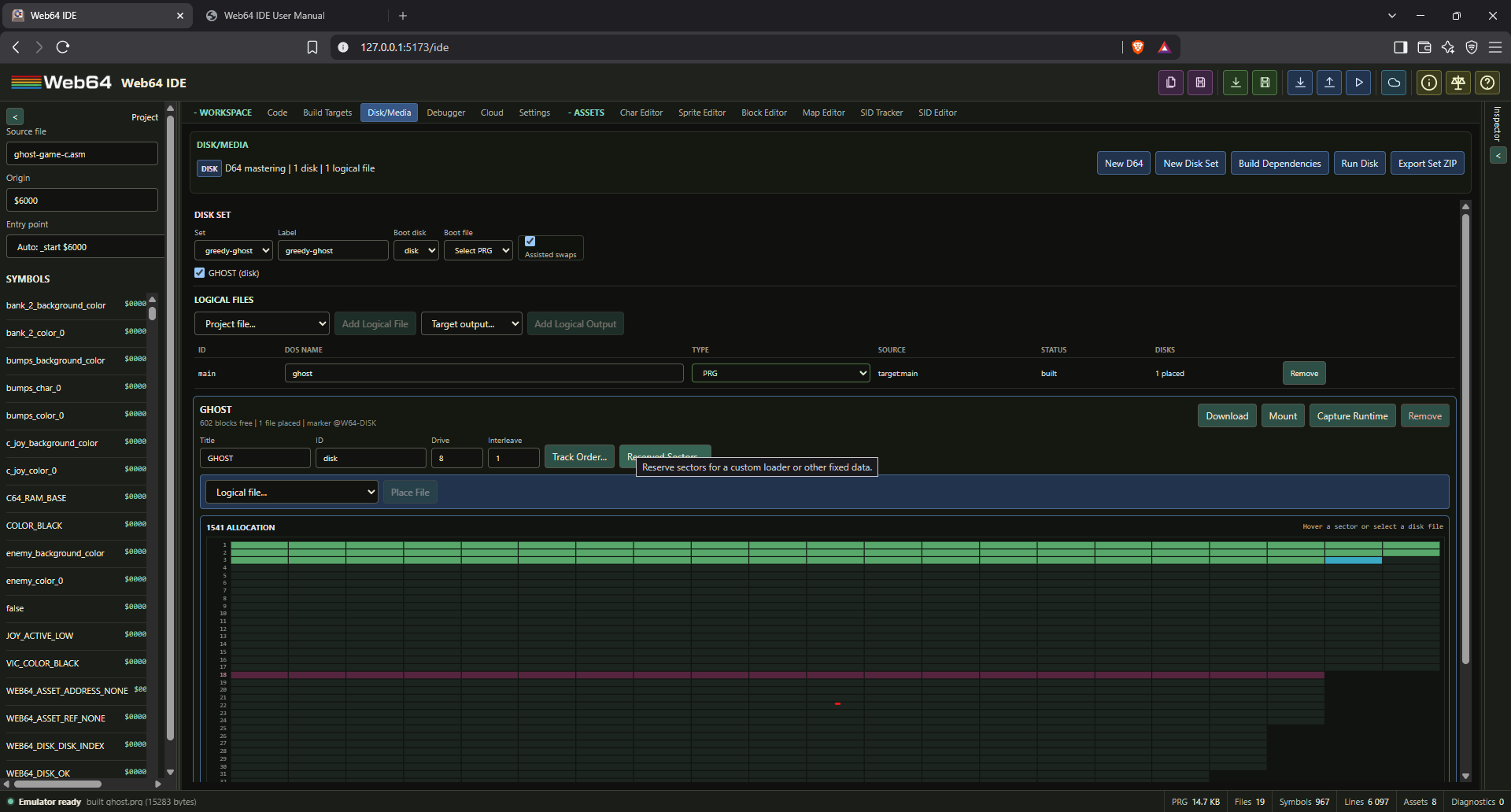Reload the page in the browser

(x=63, y=47)
